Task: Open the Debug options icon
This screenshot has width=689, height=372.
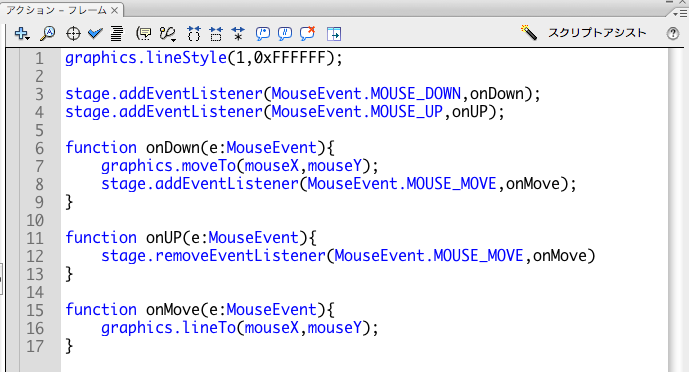Action: click(x=167, y=34)
